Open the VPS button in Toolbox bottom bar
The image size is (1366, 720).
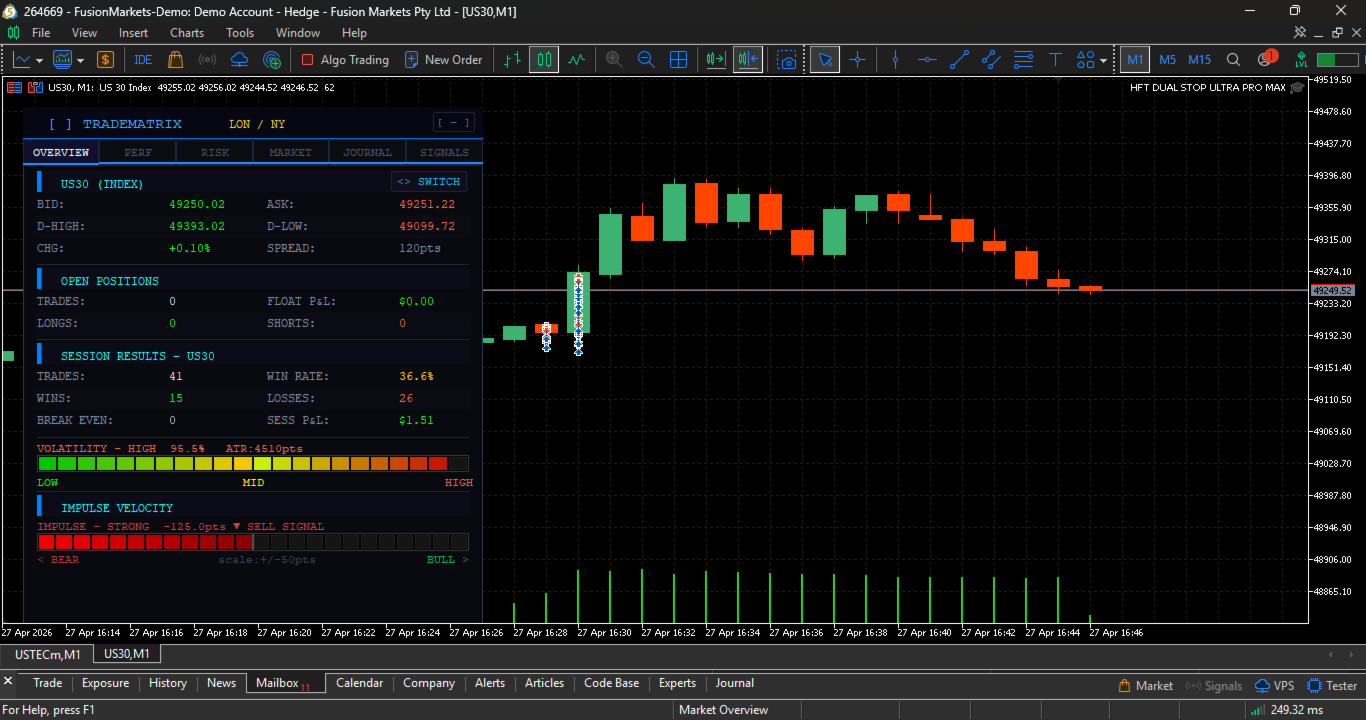pos(1274,686)
